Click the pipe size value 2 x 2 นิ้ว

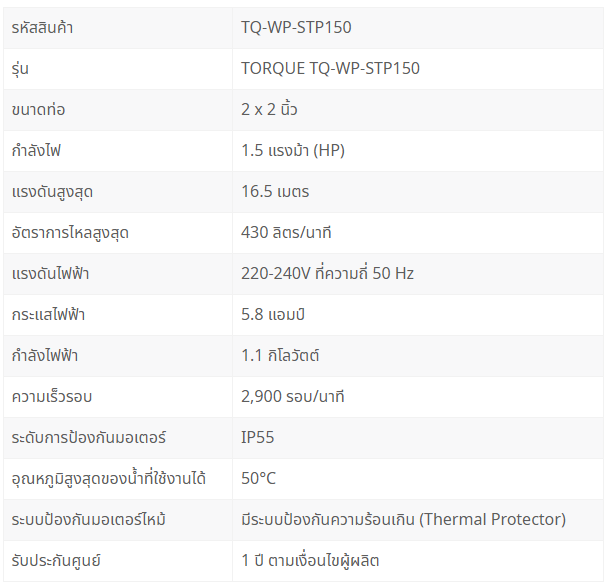pos(269,109)
